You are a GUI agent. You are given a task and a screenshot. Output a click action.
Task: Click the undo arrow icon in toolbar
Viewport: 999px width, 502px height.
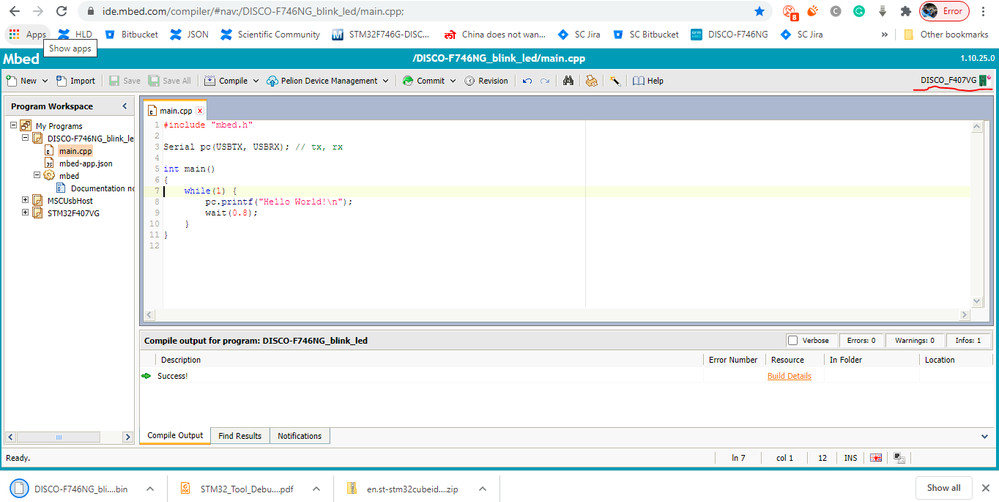[x=527, y=81]
